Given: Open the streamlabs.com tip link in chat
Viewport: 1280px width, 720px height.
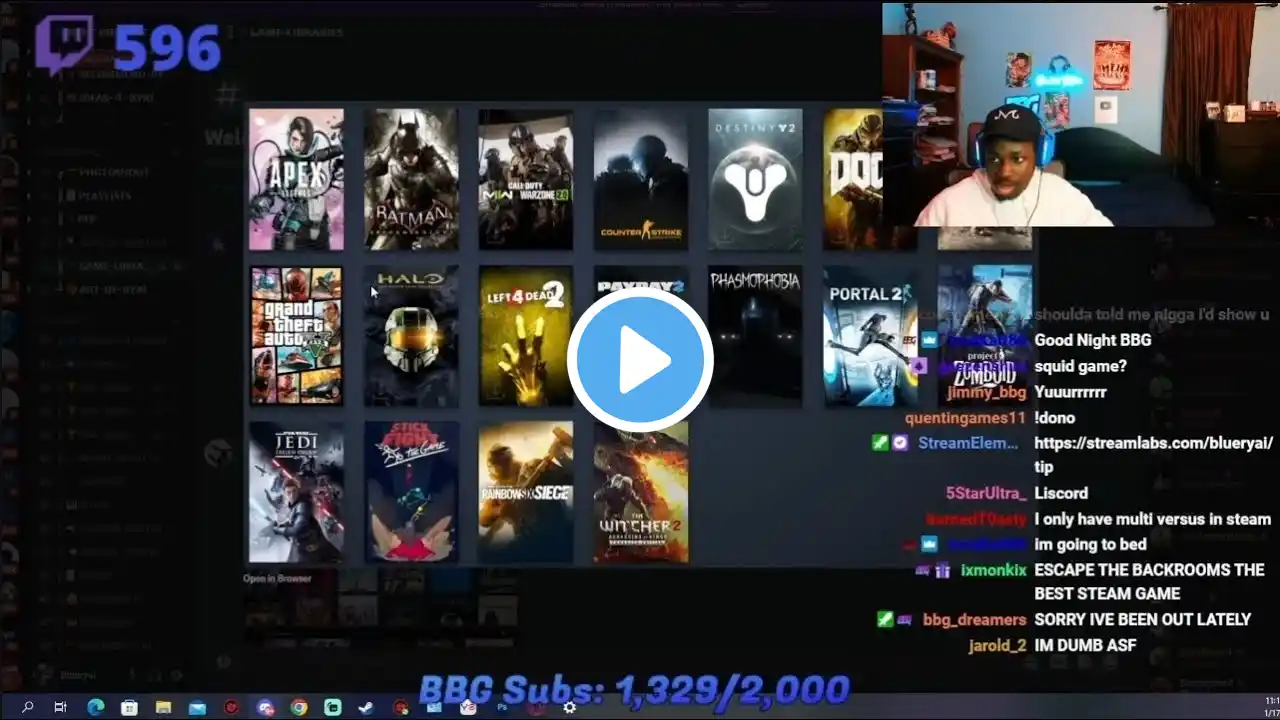Looking at the screenshot, I should [x=1153, y=454].
